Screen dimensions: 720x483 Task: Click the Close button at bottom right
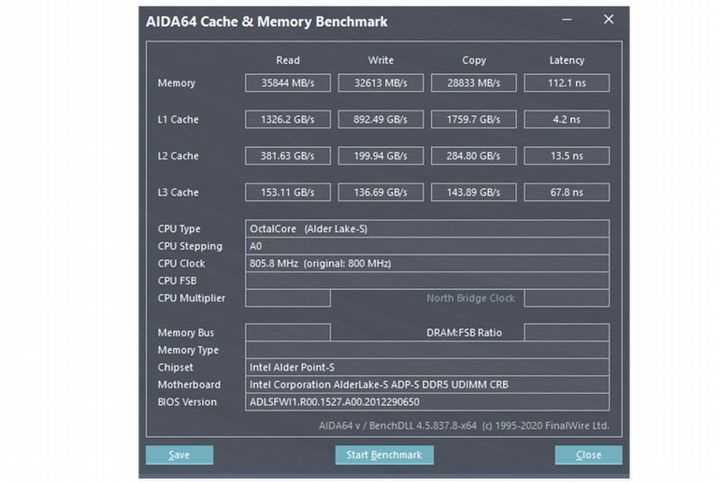(588, 455)
